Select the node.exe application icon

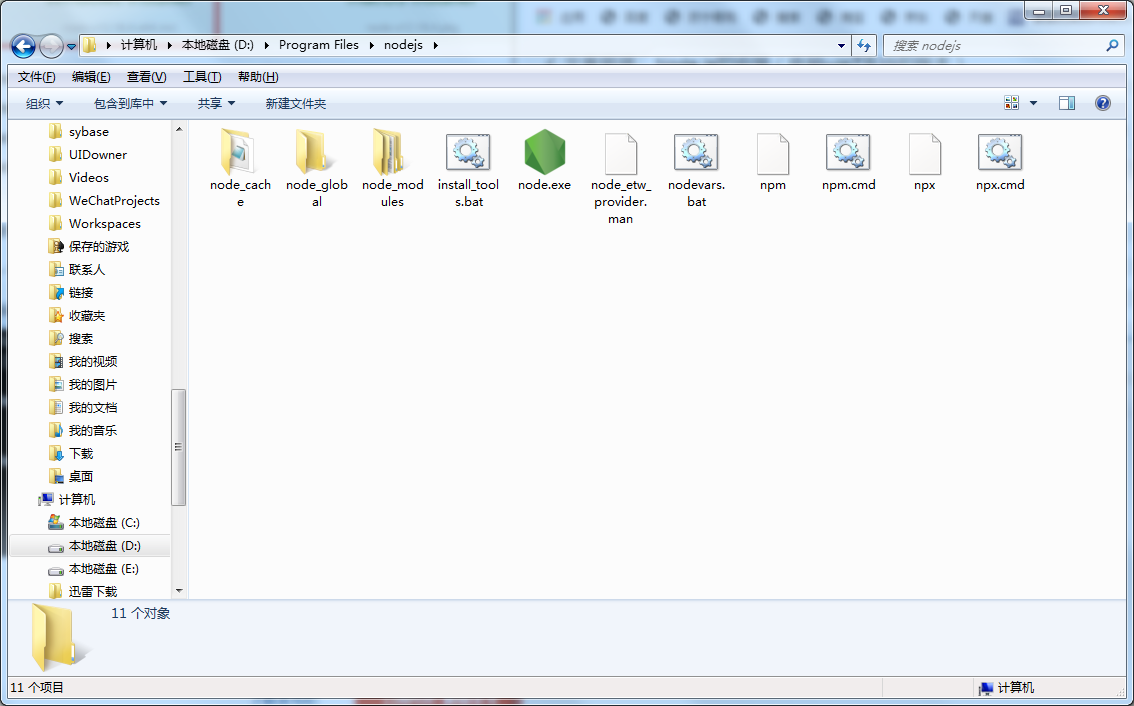[544, 153]
